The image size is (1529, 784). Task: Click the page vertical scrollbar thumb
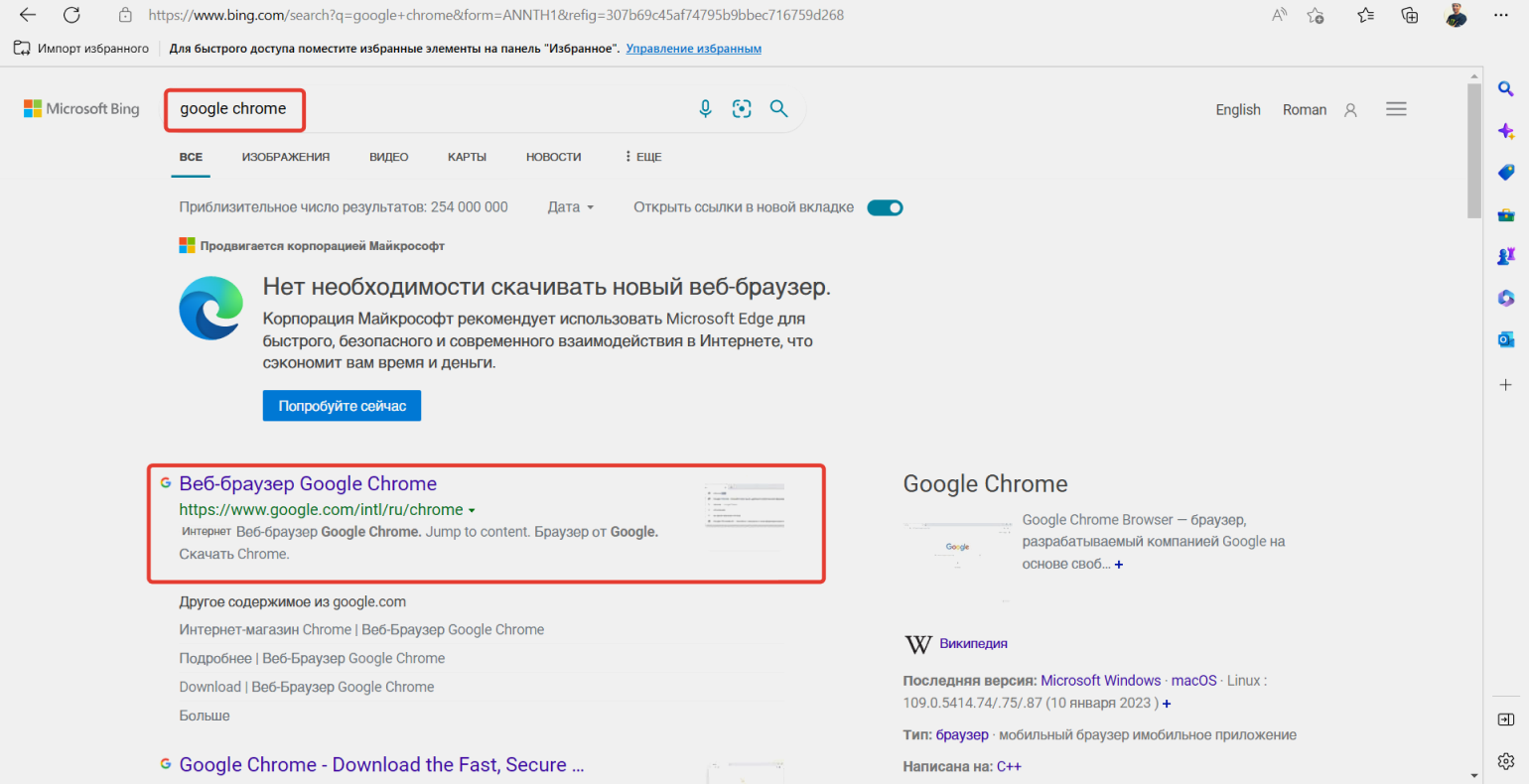click(1473, 151)
